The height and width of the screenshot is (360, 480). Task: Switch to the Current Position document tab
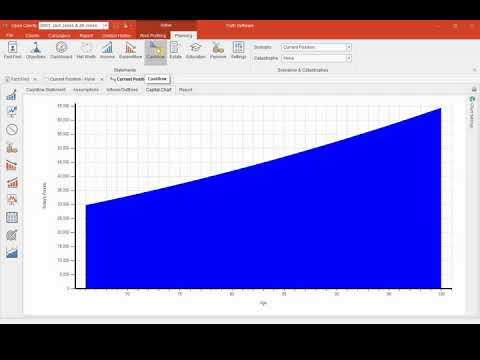pos(72,79)
